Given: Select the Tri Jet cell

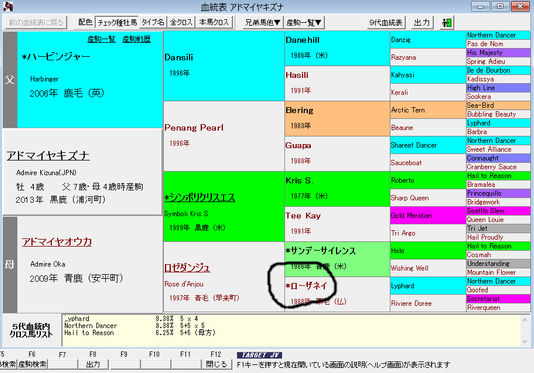Looking at the screenshot, I should (x=498, y=228).
